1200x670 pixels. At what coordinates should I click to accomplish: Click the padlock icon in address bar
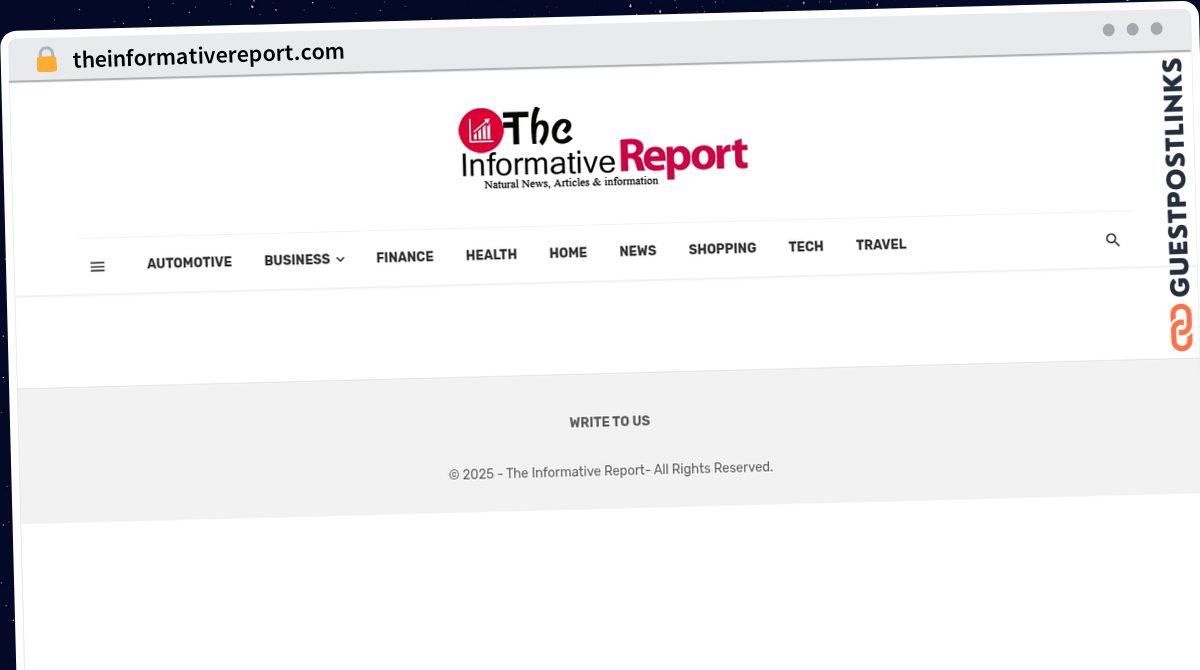click(x=47, y=60)
